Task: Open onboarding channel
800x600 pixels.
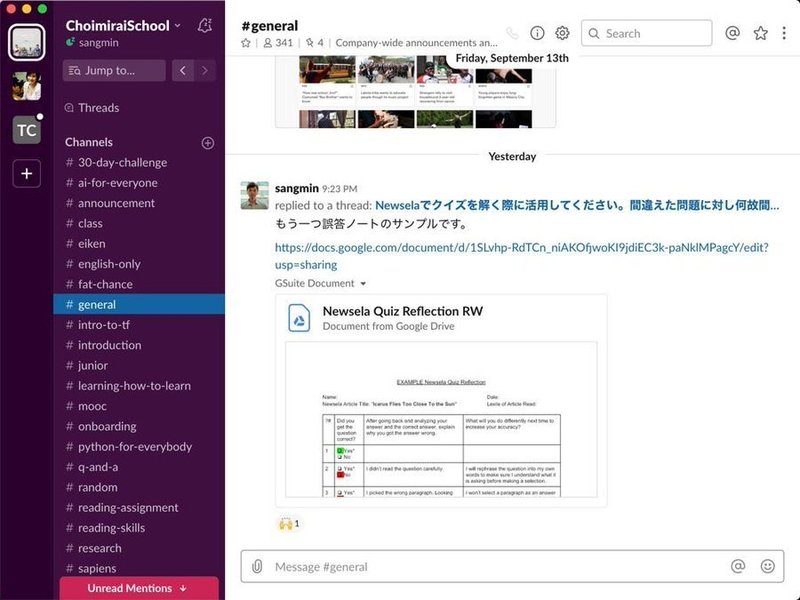Action: point(139,427)
